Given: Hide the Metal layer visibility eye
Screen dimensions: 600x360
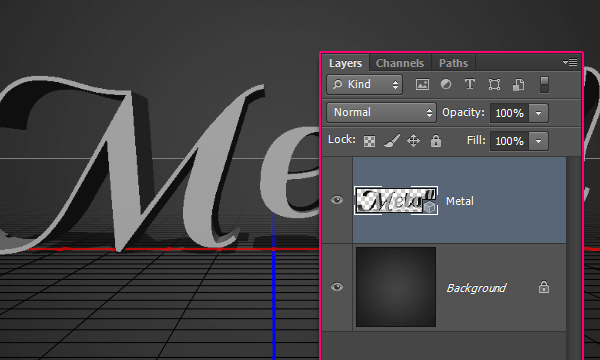Looking at the screenshot, I should click(x=337, y=200).
